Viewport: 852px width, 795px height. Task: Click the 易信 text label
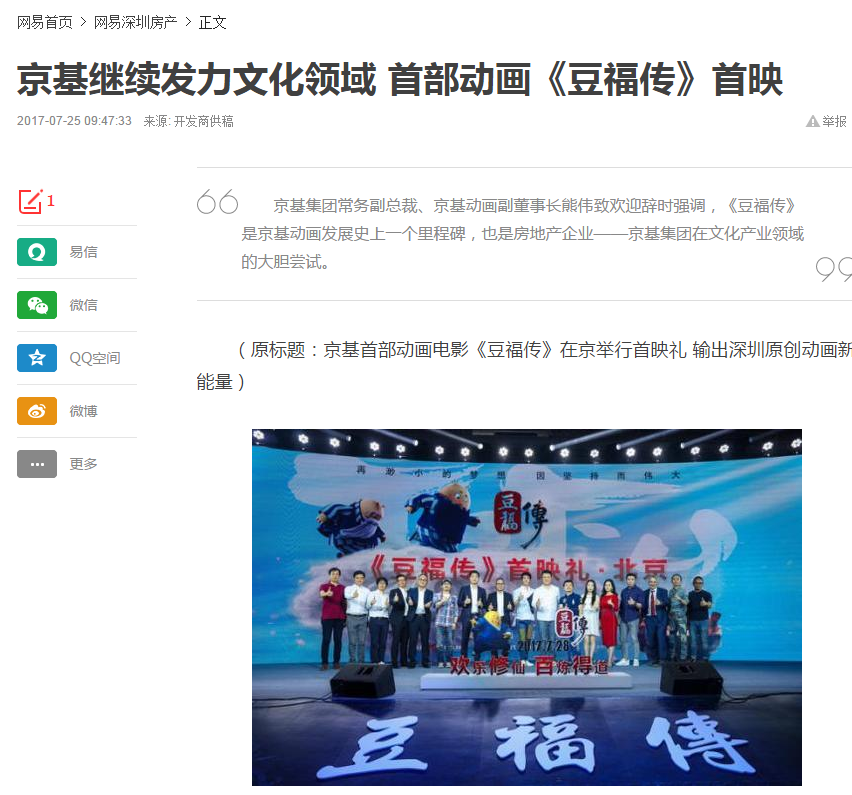[84, 252]
